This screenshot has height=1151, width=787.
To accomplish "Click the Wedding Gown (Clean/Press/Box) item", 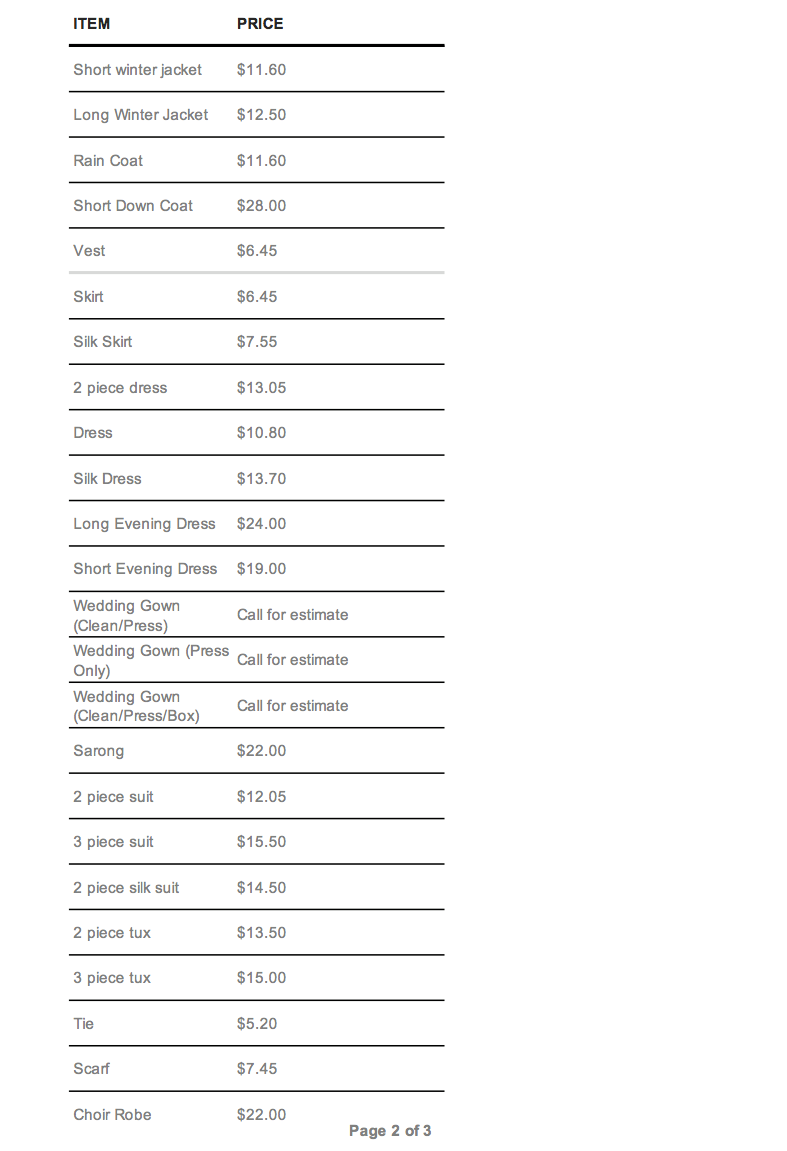I will (x=136, y=706).
